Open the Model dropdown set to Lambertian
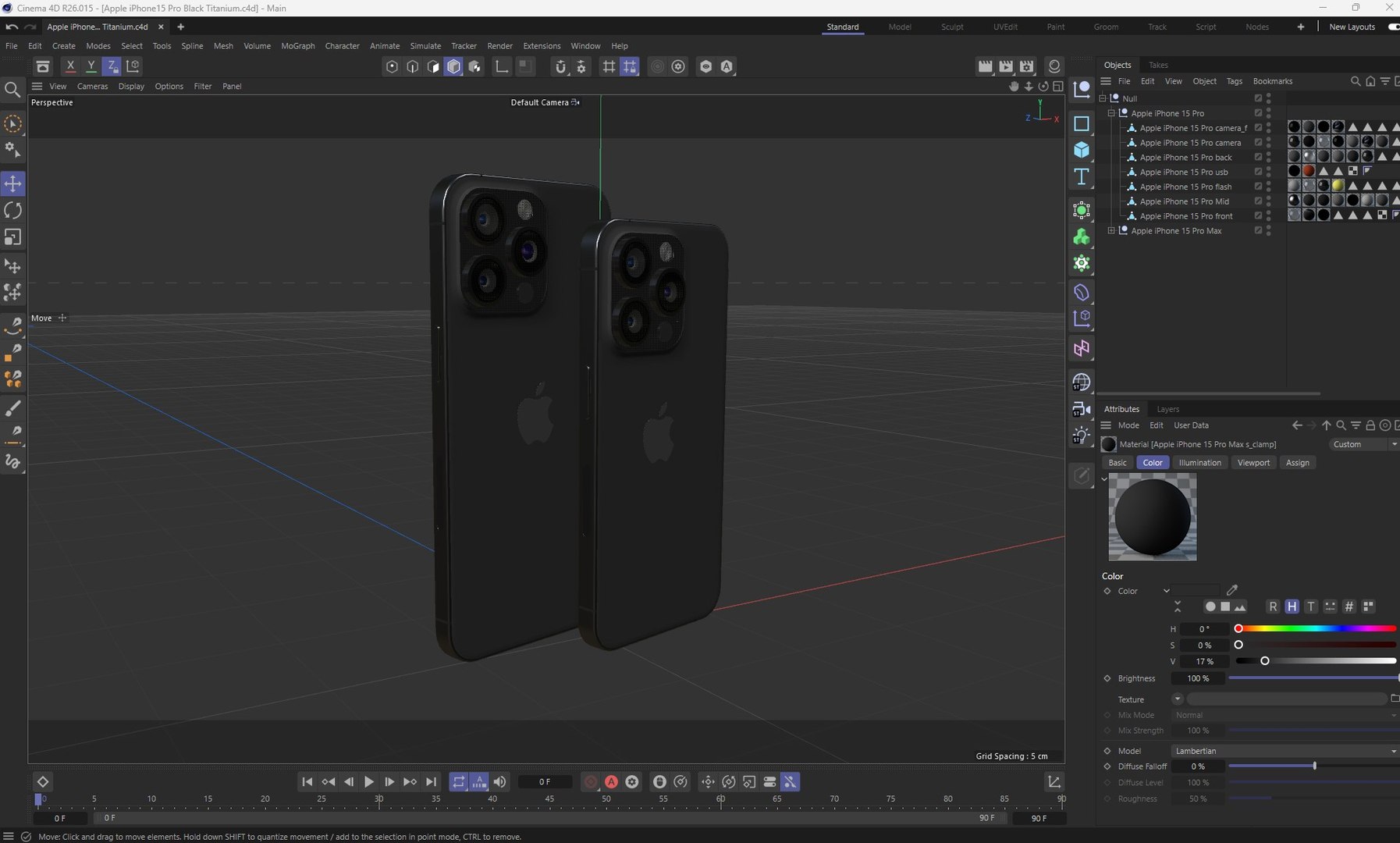This screenshot has height=843, width=1400. [x=1285, y=751]
